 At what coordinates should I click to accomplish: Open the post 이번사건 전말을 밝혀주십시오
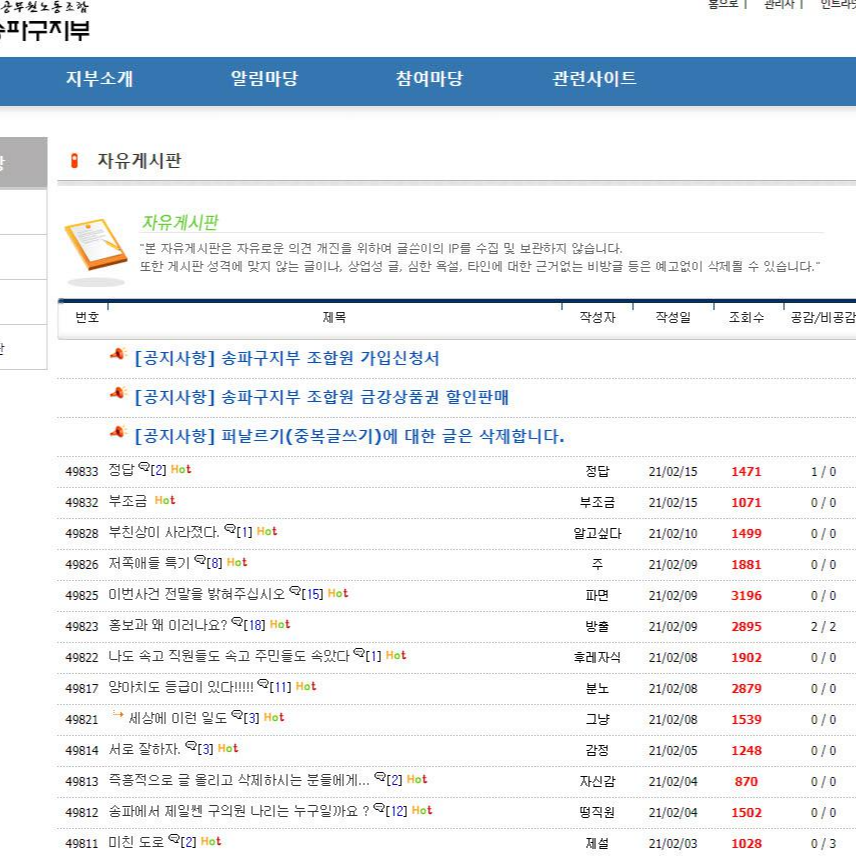tap(197, 595)
